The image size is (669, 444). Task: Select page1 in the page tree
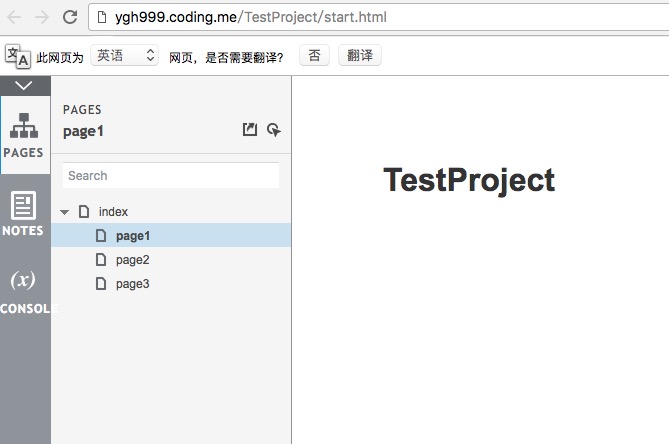(133, 236)
